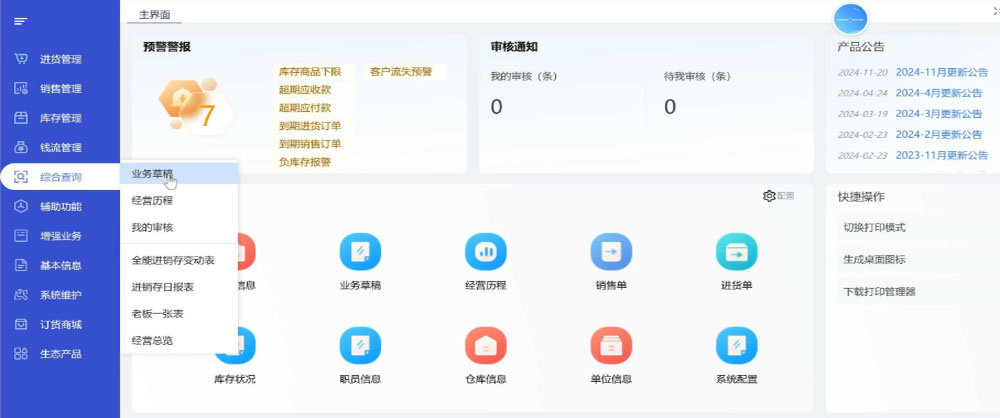Open the 进货单 shortcut icon

(736, 252)
